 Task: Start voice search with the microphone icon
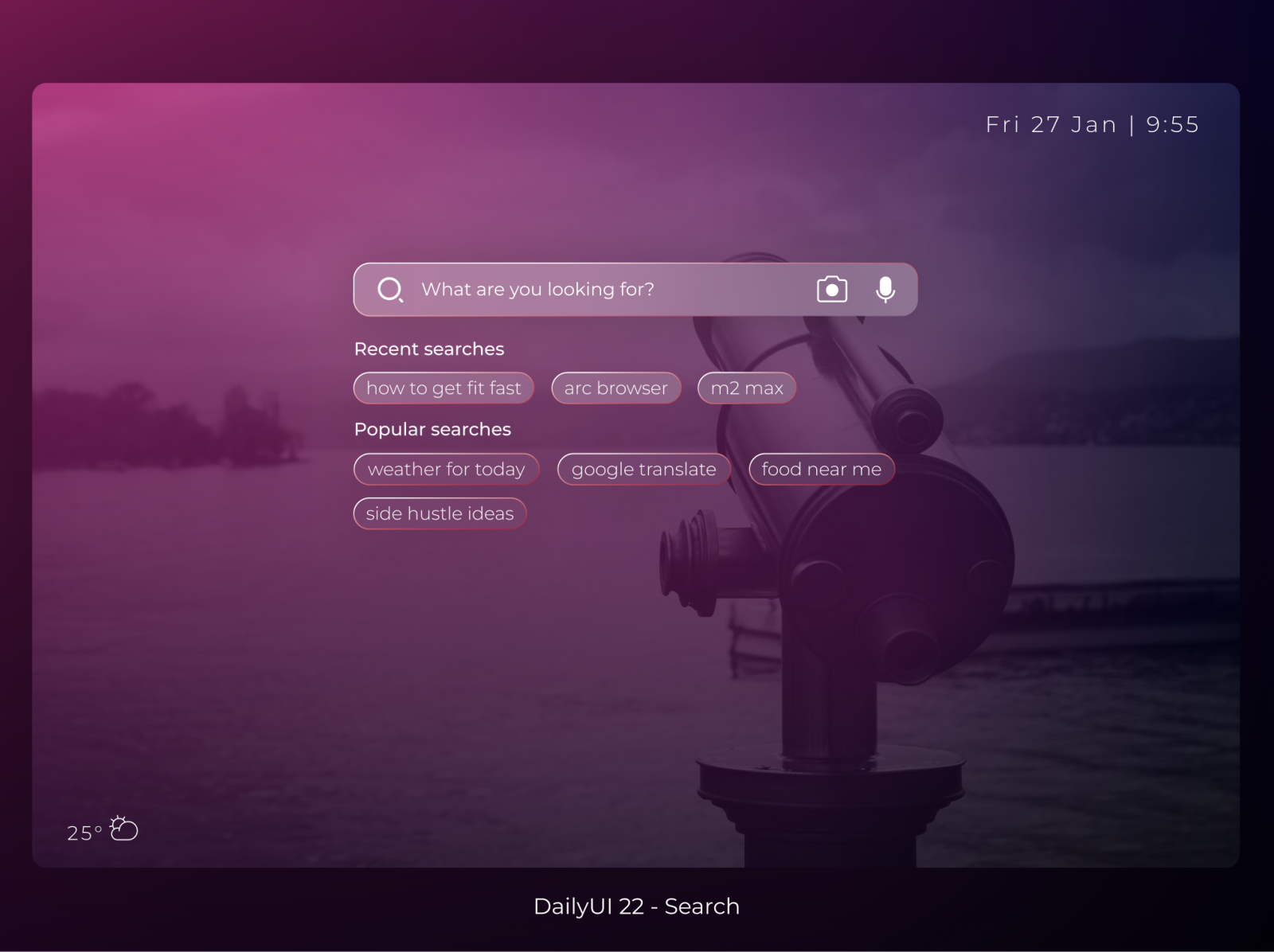(x=885, y=289)
